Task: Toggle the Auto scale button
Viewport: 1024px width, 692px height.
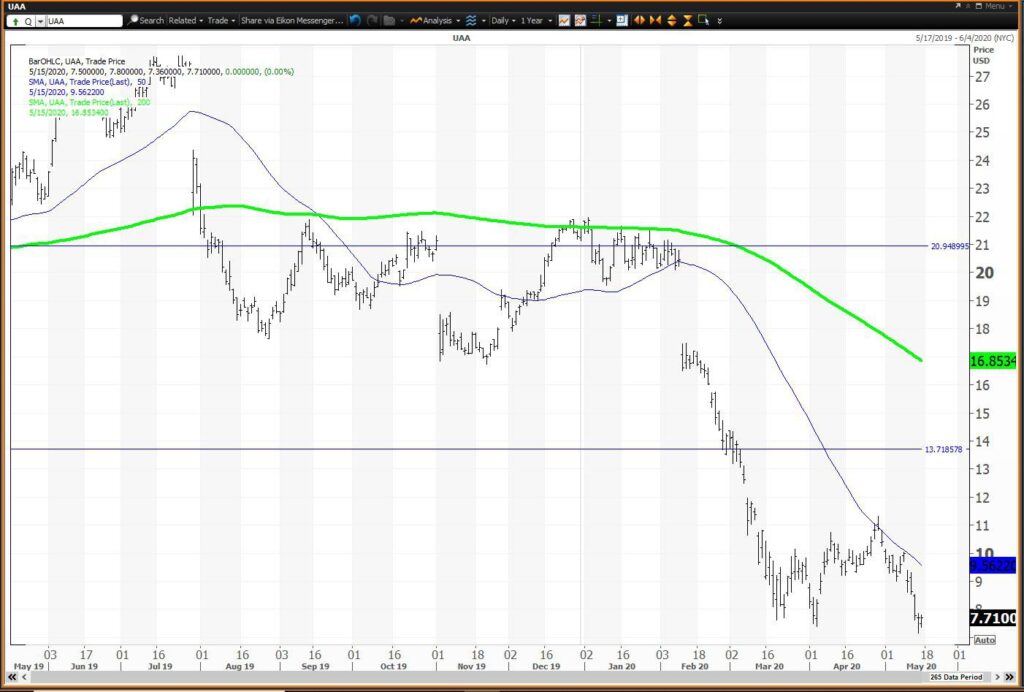Action: (984, 640)
